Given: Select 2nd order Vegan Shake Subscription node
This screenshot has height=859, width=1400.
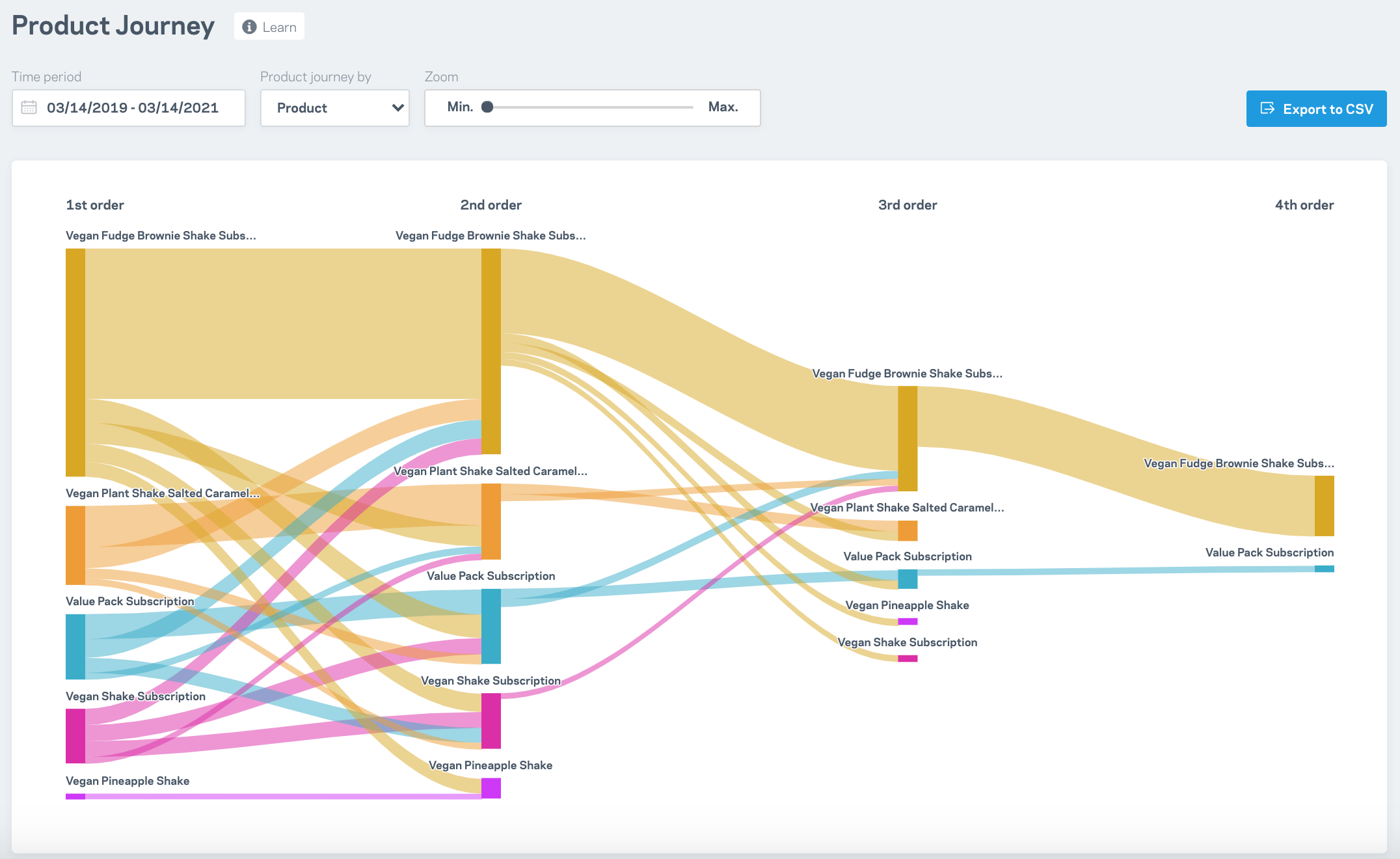Looking at the screenshot, I should tap(491, 720).
